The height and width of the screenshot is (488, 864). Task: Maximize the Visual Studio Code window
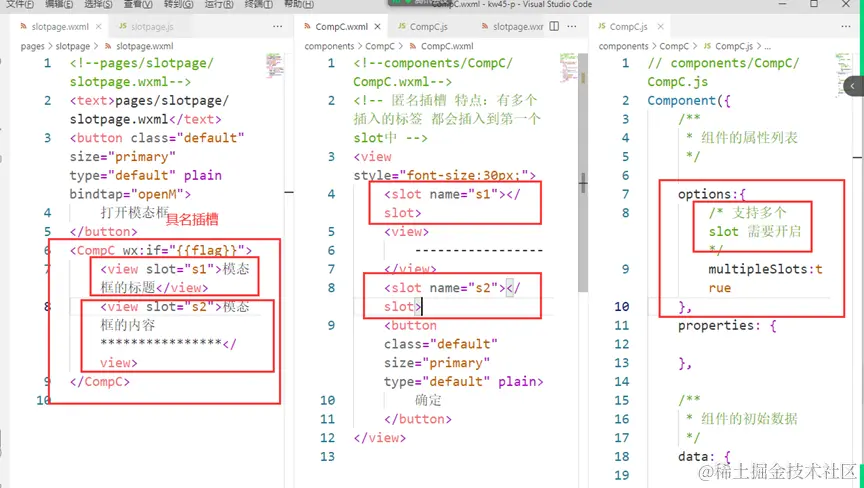pyautogui.click(x=814, y=4)
